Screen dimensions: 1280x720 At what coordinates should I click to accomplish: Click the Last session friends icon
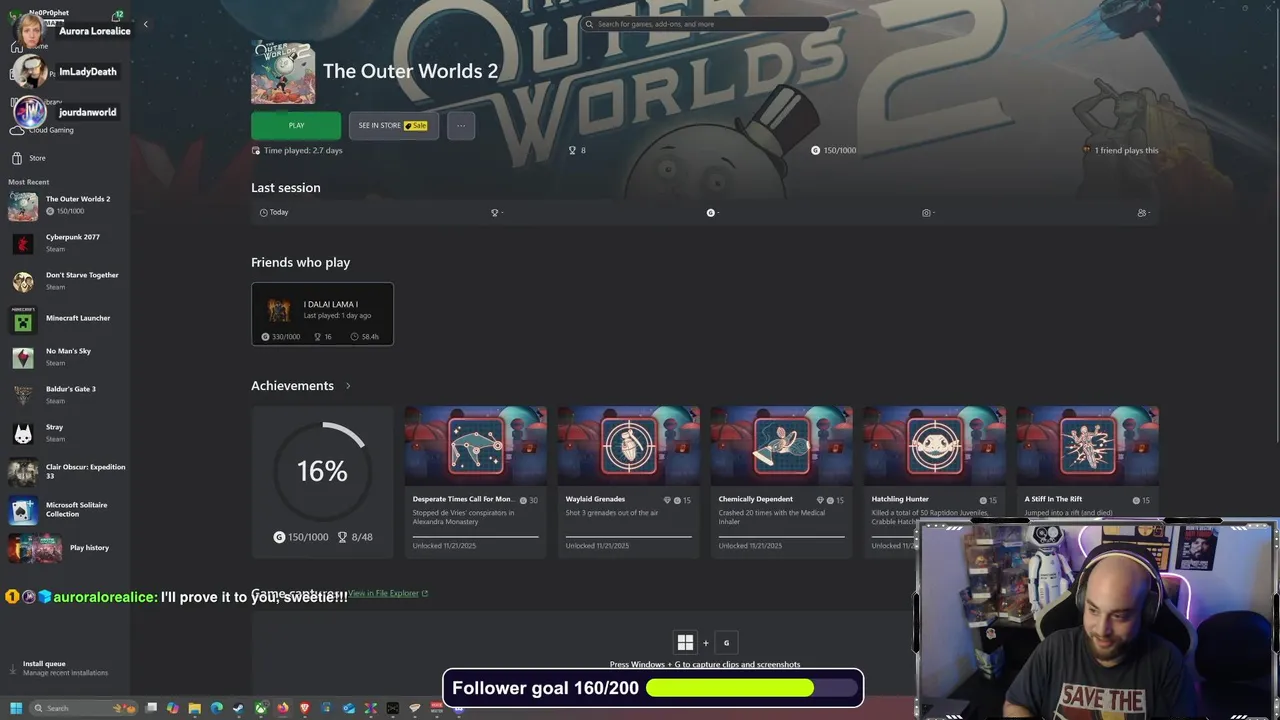click(1142, 213)
